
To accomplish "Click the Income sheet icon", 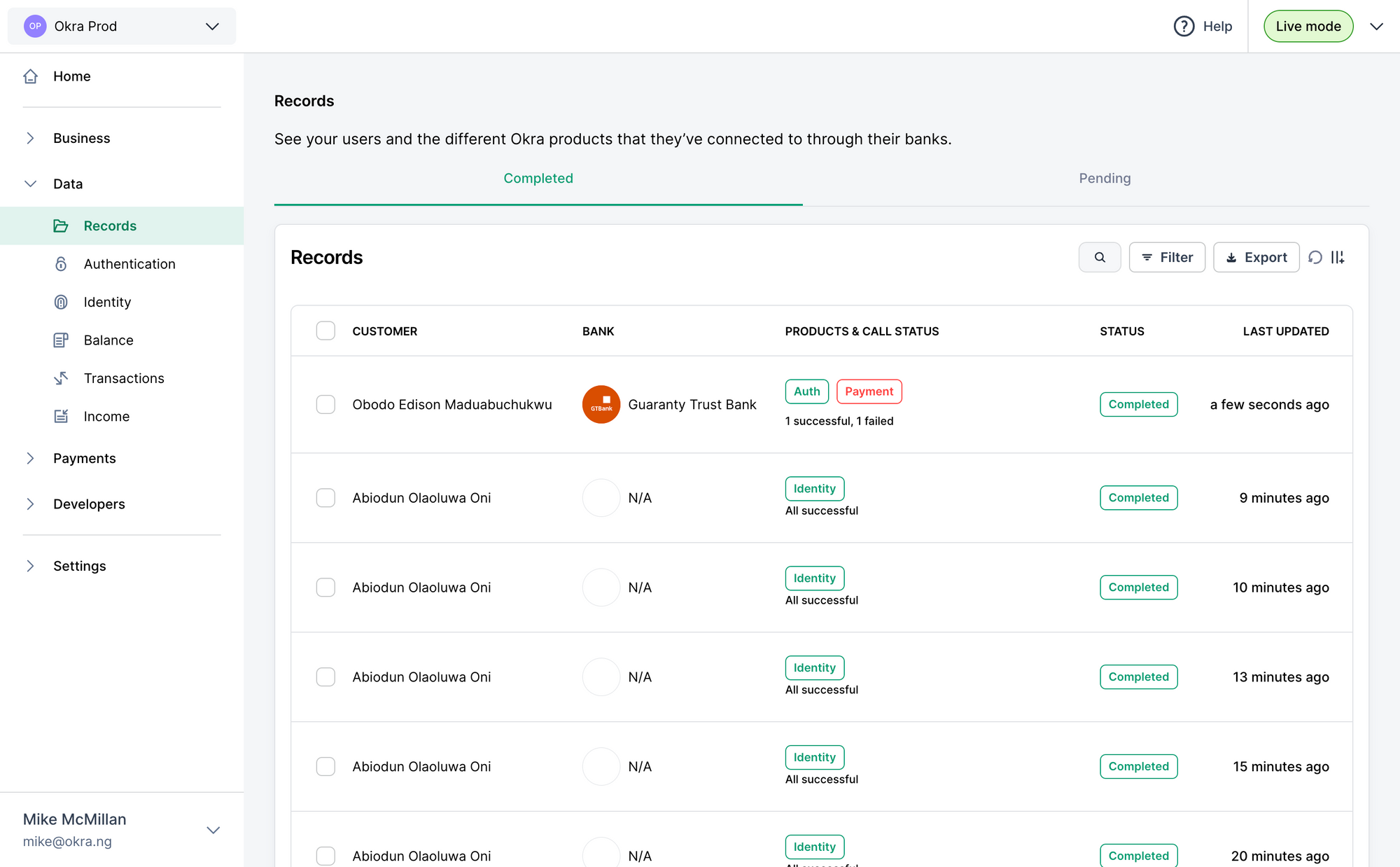I will (61, 416).
